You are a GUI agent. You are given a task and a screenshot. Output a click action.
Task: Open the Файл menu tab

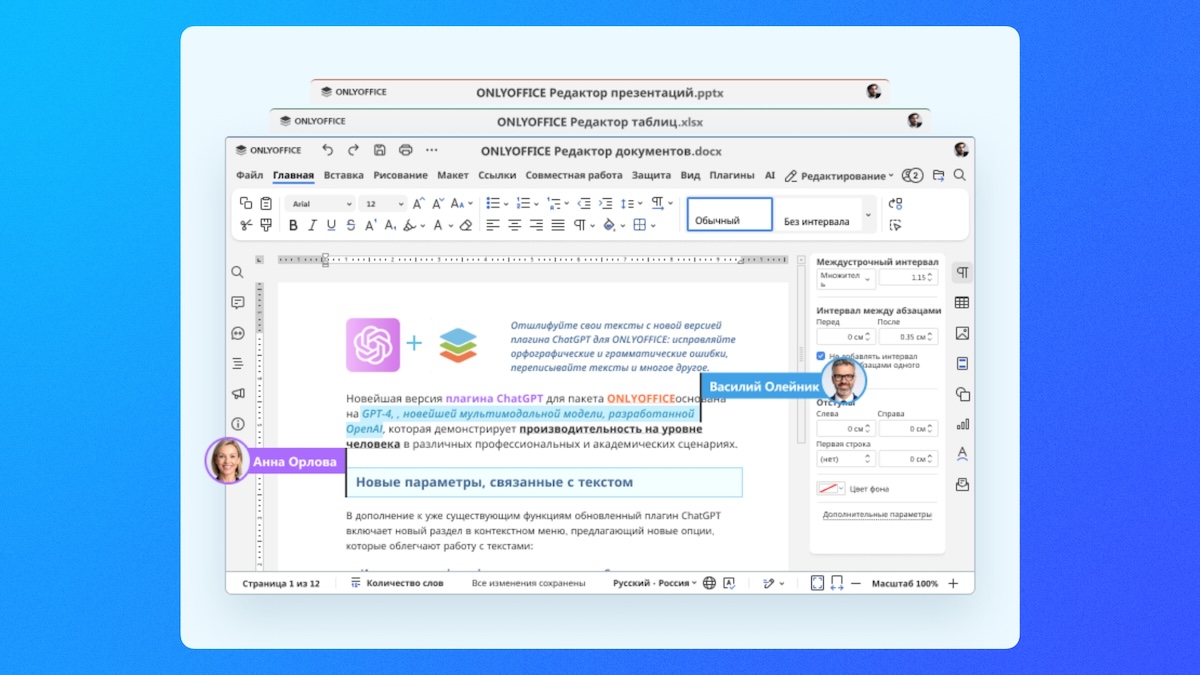pyautogui.click(x=250, y=175)
